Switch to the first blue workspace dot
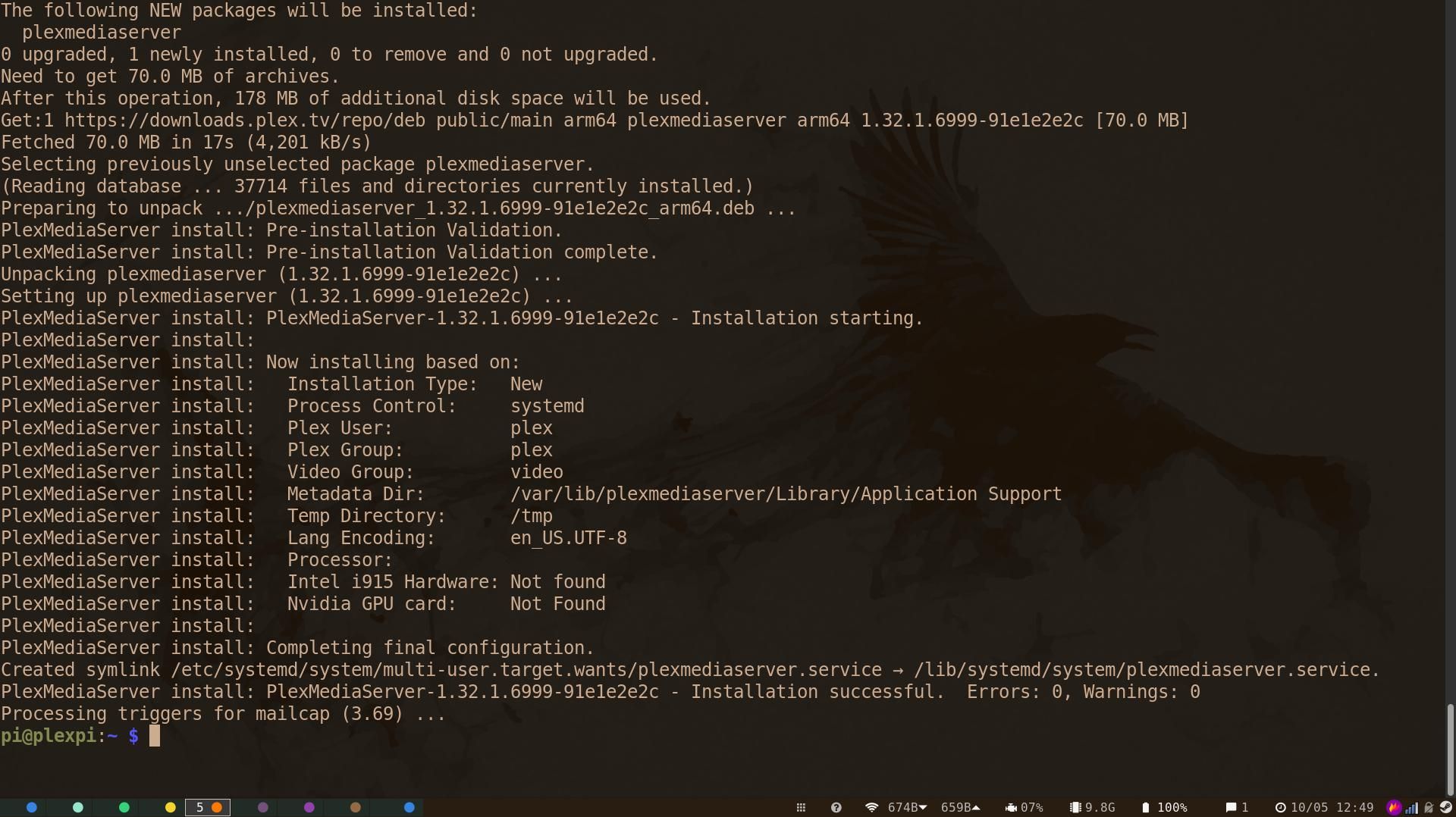This screenshot has width=1456, height=817. click(x=31, y=807)
